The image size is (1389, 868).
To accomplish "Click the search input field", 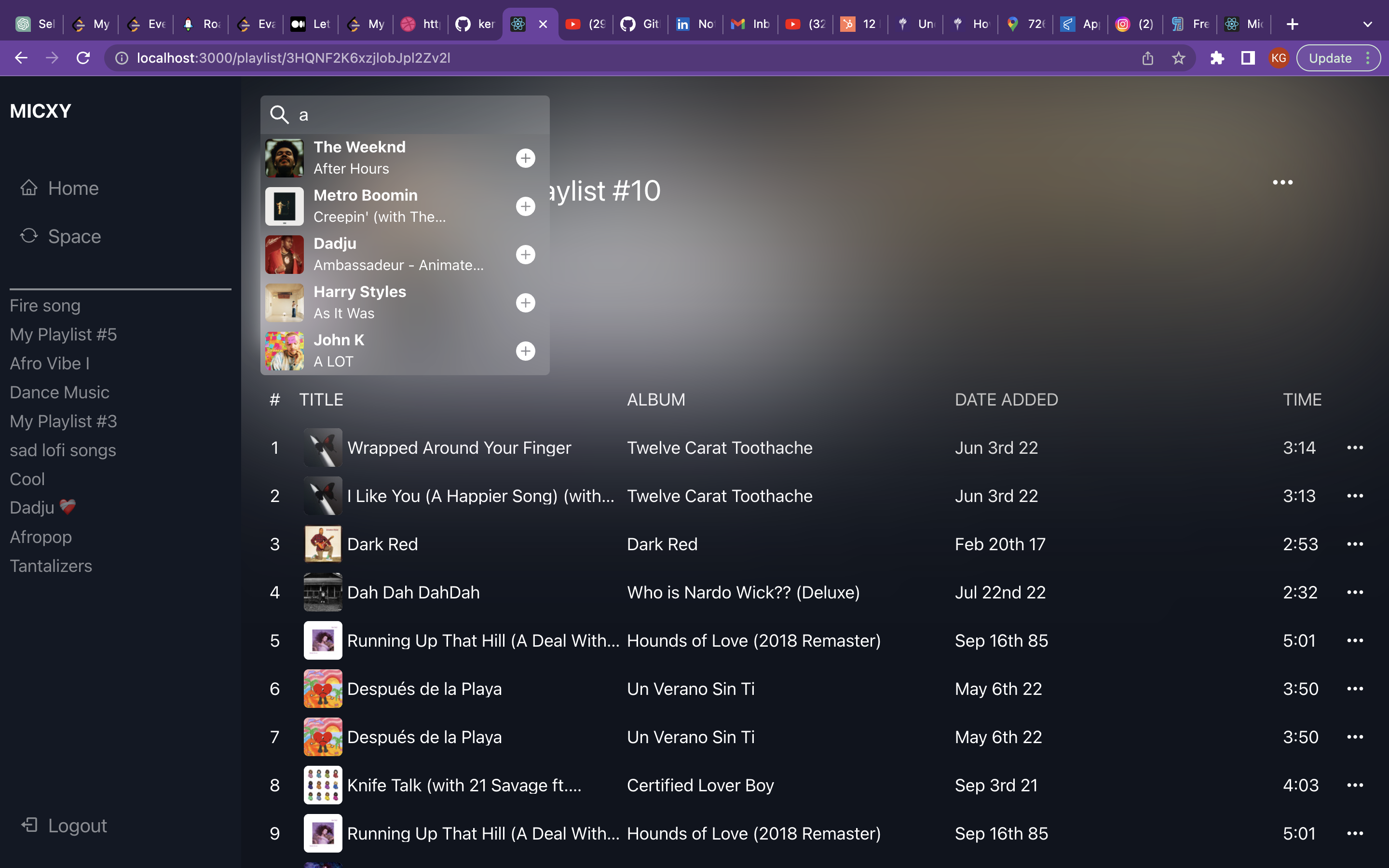I will pos(402,115).
